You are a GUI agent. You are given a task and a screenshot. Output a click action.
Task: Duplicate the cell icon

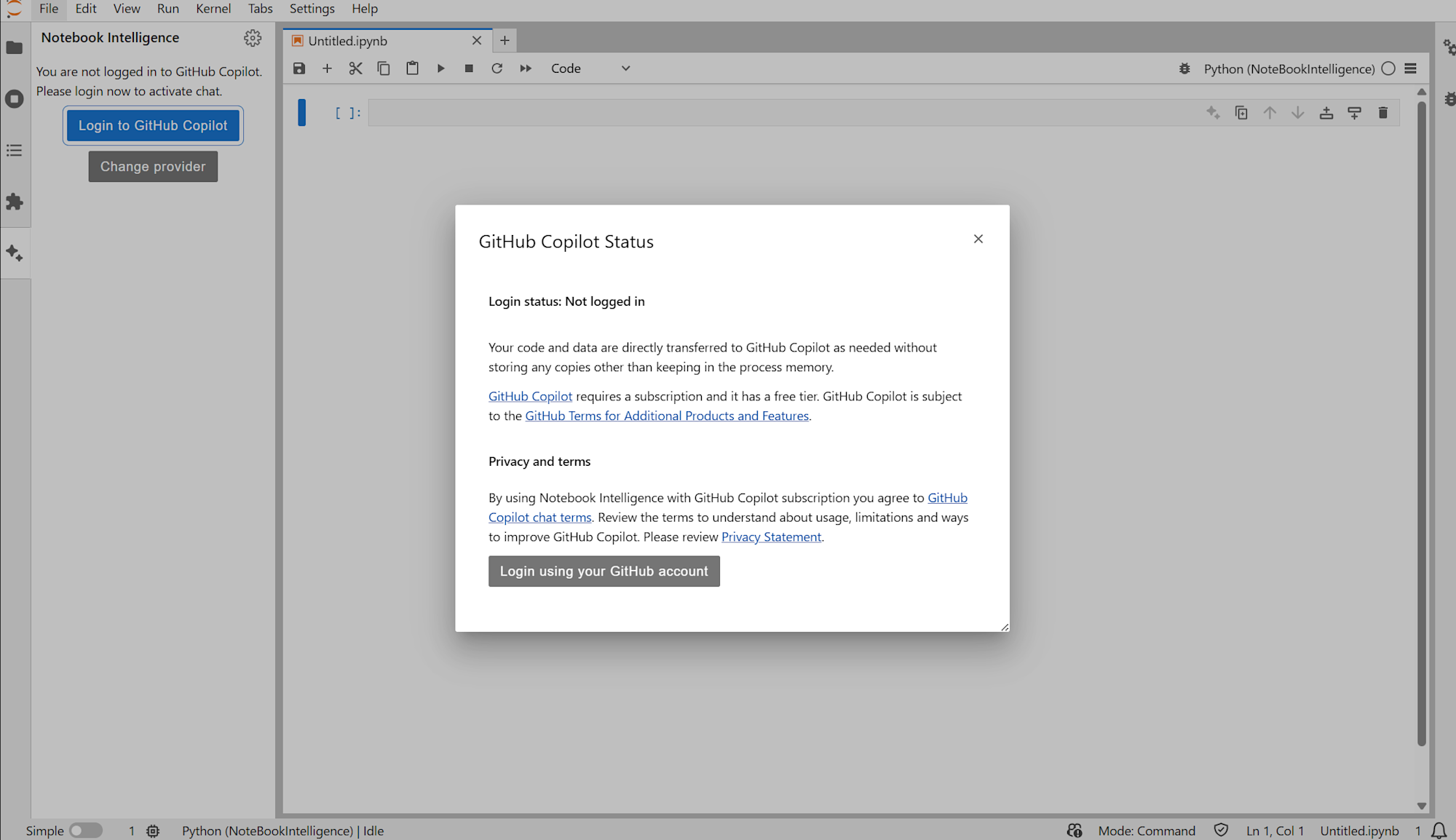pyautogui.click(x=1241, y=113)
